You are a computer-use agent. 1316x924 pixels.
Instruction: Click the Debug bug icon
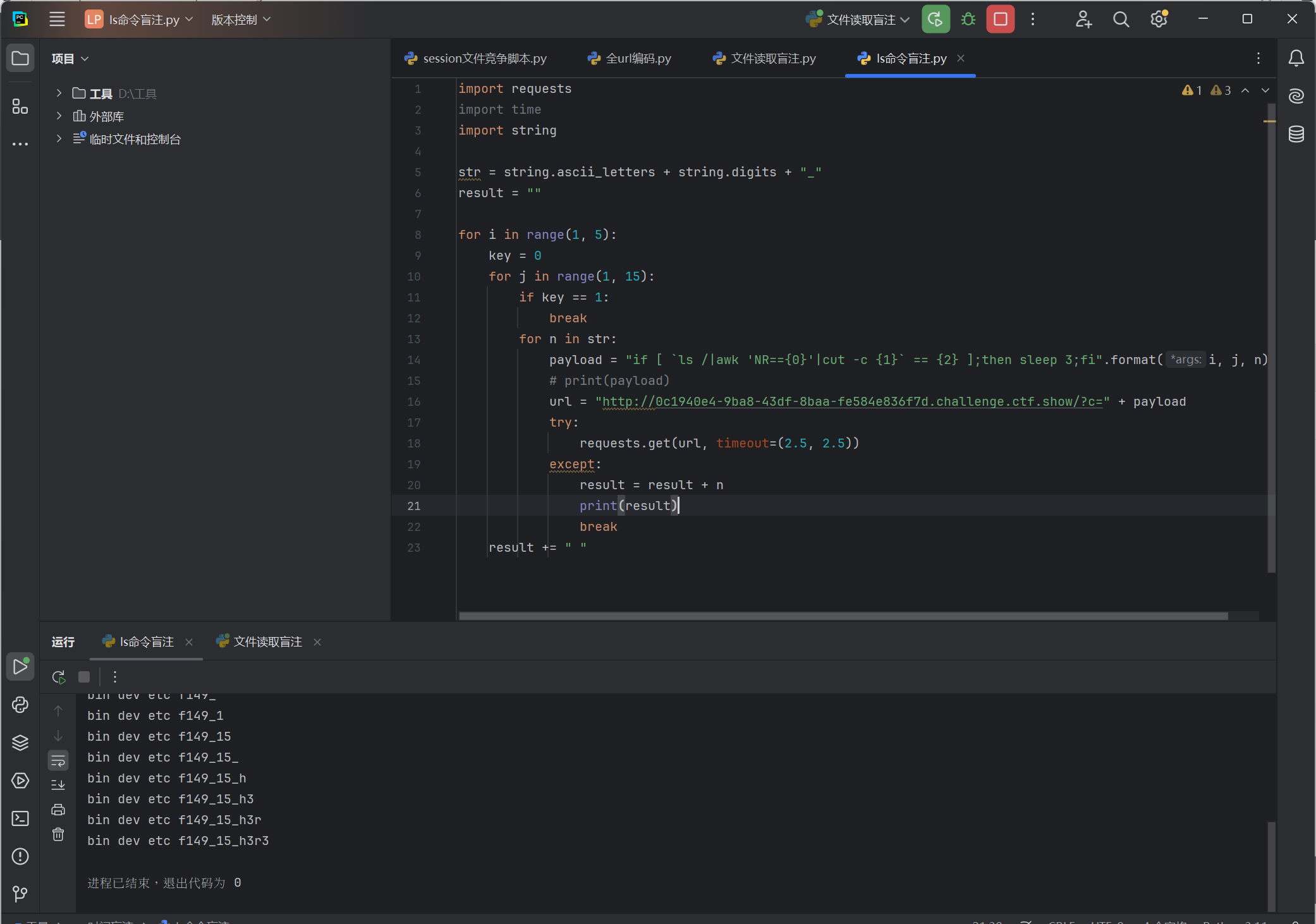pos(968,20)
